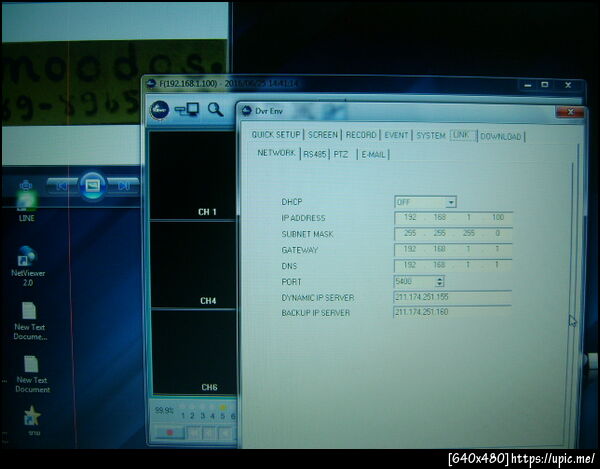Start slideshow in photo viewer
Screen dimensions: 600x469
(x=92, y=186)
